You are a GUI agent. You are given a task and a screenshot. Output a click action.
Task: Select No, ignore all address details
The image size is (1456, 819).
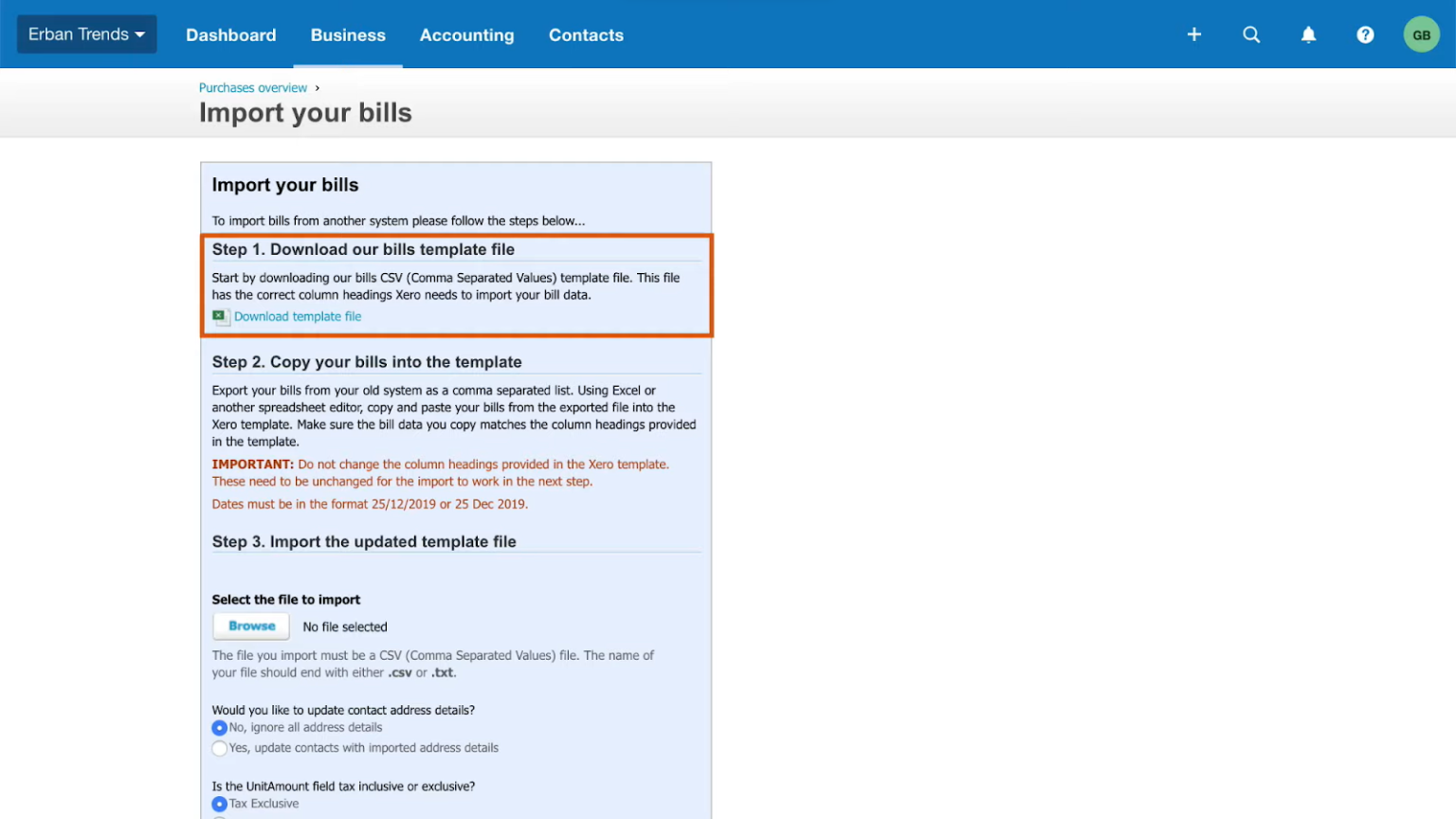tap(219, 727)
